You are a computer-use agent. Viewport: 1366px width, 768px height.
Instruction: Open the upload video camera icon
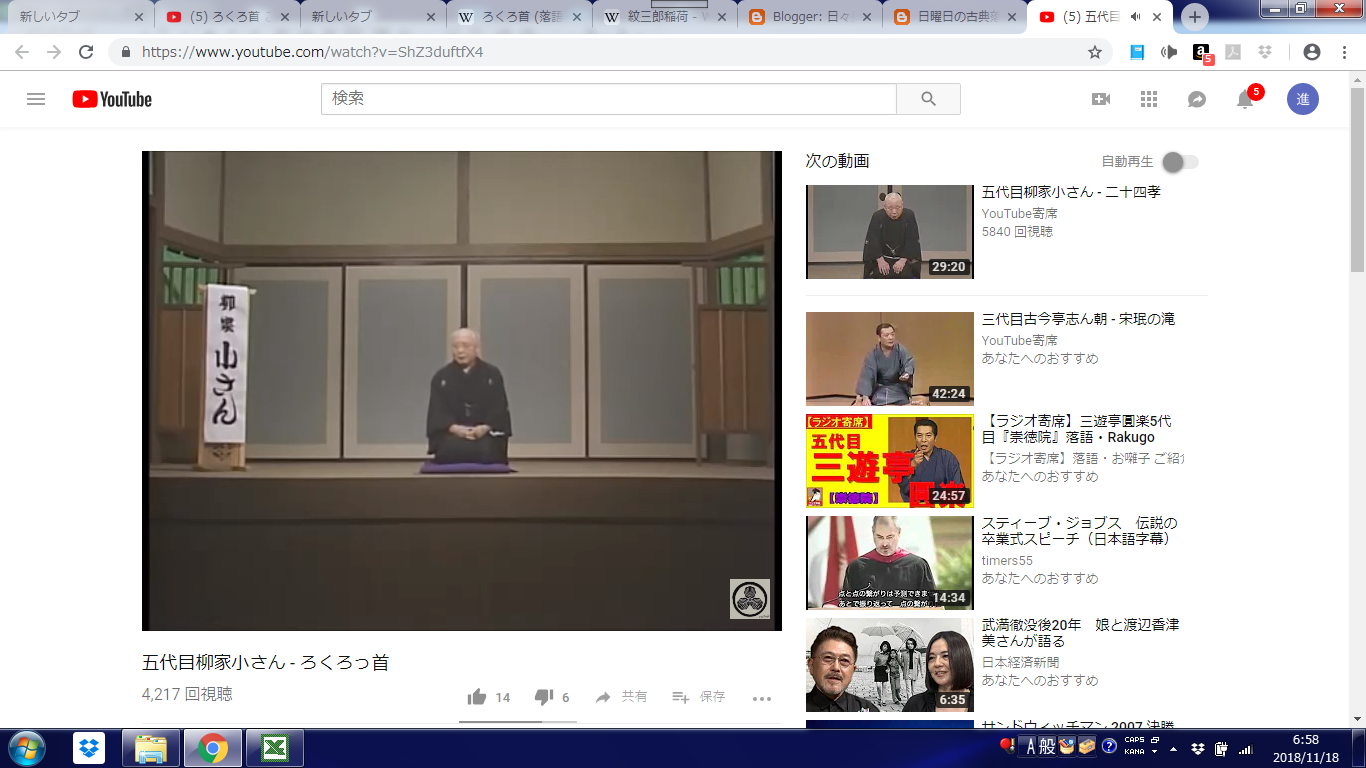(x=1101, y=99)
